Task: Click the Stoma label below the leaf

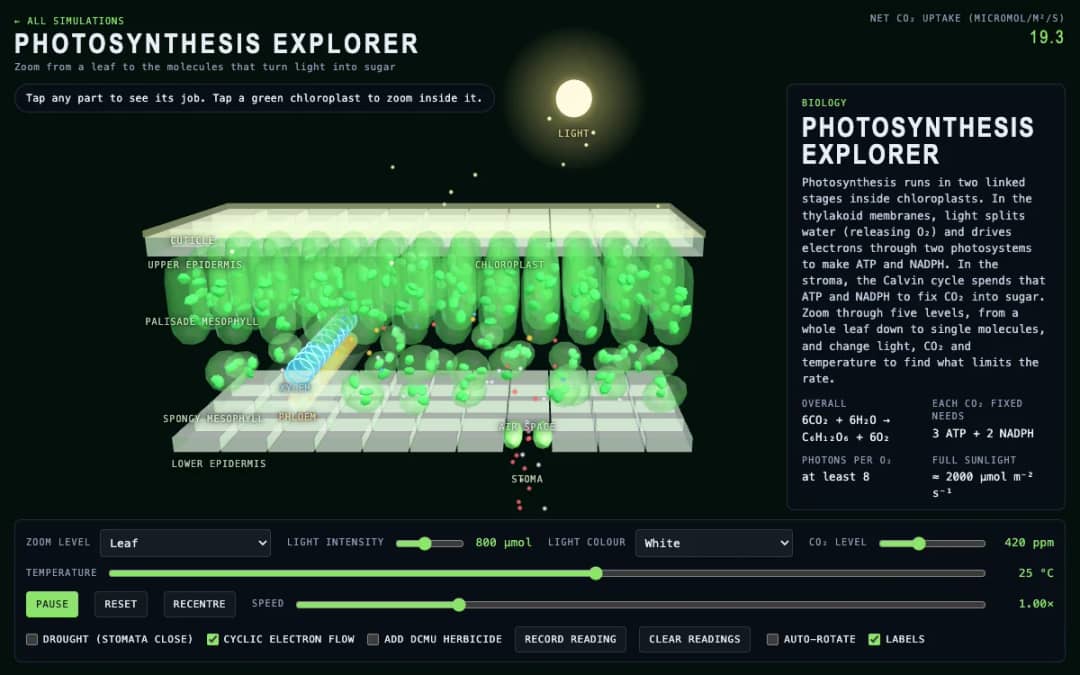Action: 527,479
